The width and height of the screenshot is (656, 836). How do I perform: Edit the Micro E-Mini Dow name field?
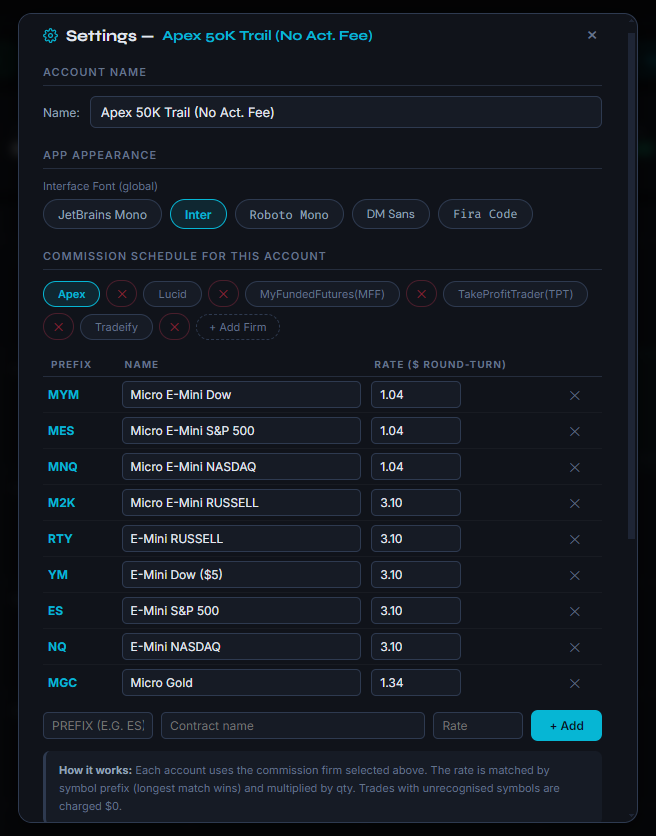pos(241,395)
